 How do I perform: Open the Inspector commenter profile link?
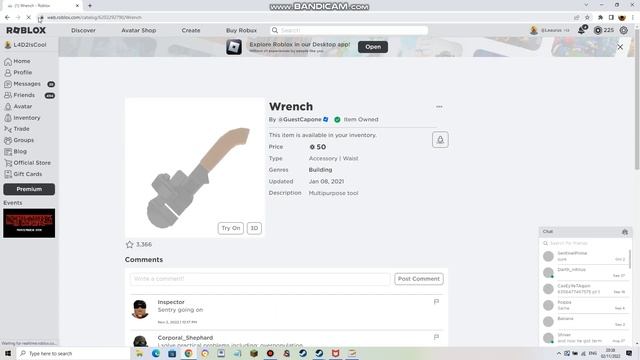[171, 302]
